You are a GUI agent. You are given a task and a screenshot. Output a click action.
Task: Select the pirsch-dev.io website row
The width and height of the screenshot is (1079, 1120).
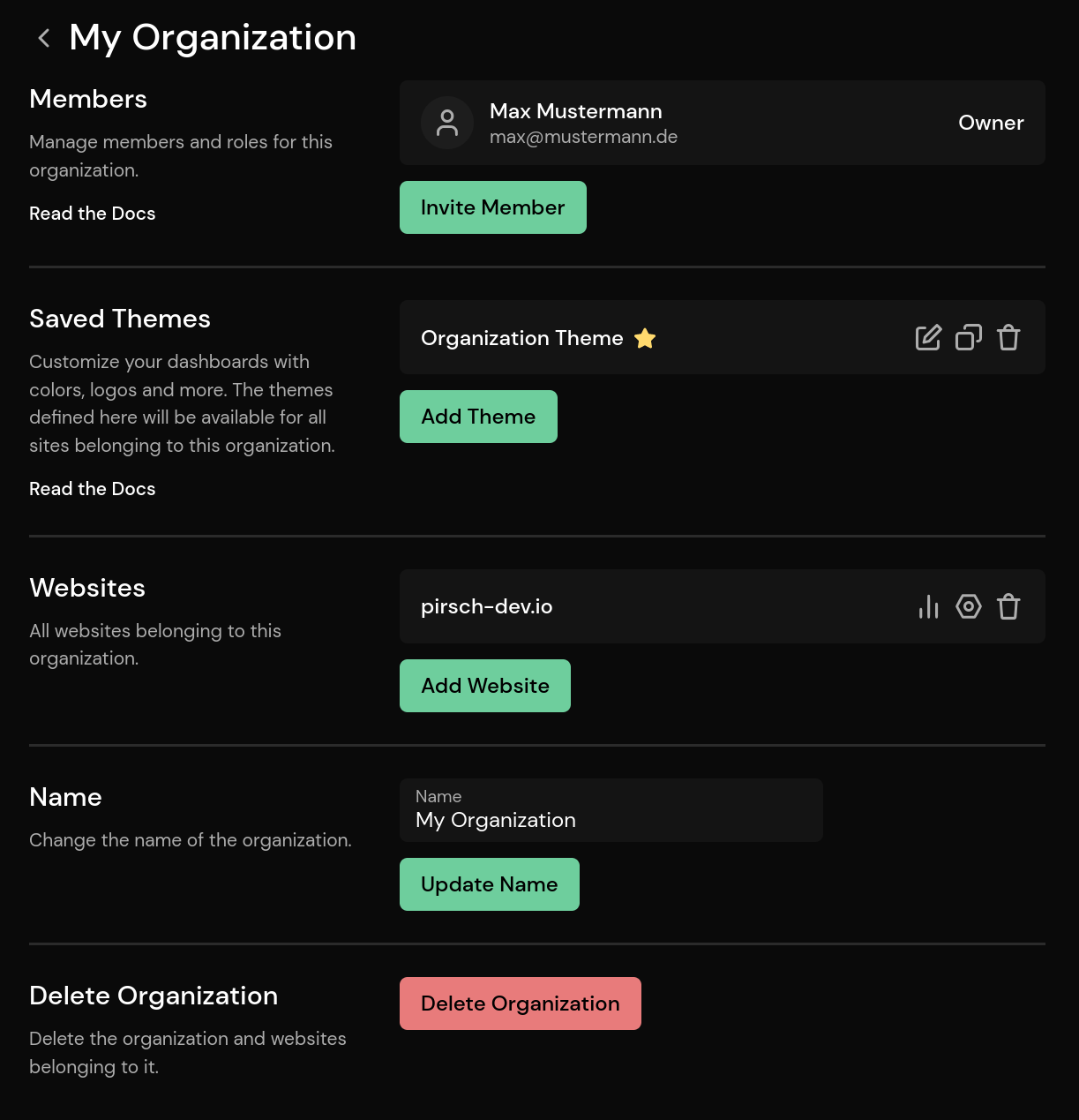pyautogui.click(x=618, y=606)
